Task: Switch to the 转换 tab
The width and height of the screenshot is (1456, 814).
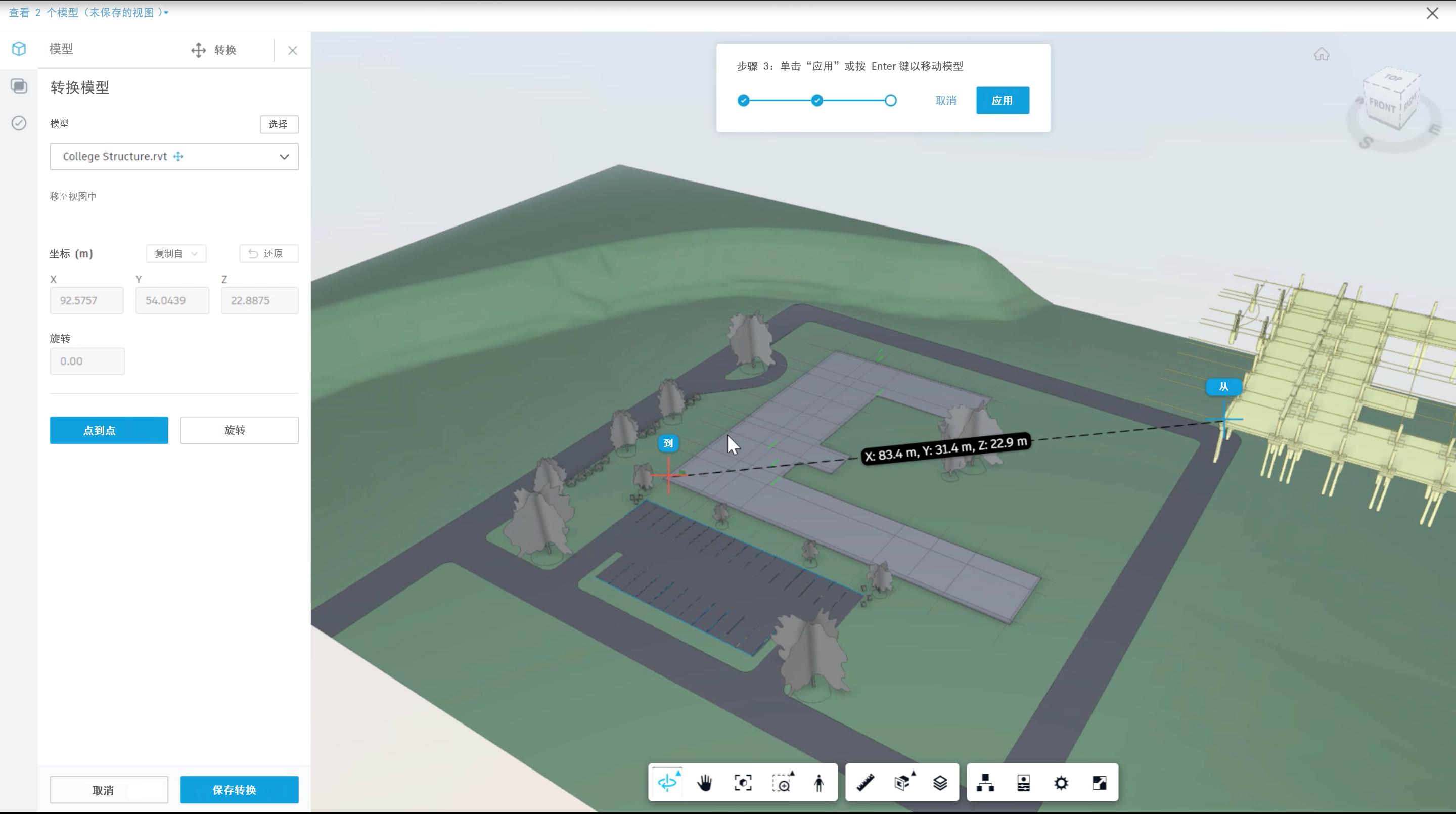Action: click(215, 50)
